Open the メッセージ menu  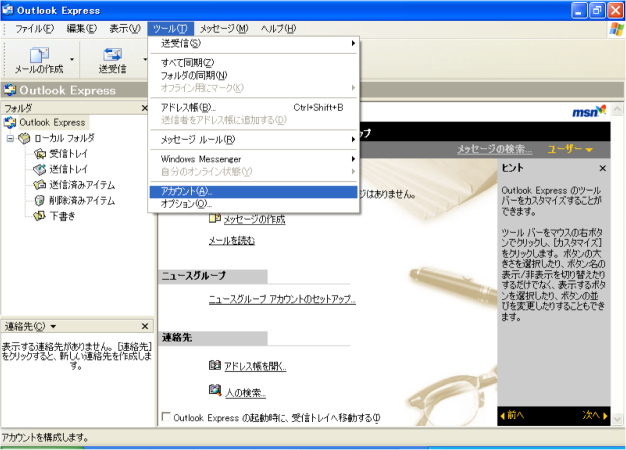(x=224, y=29)
